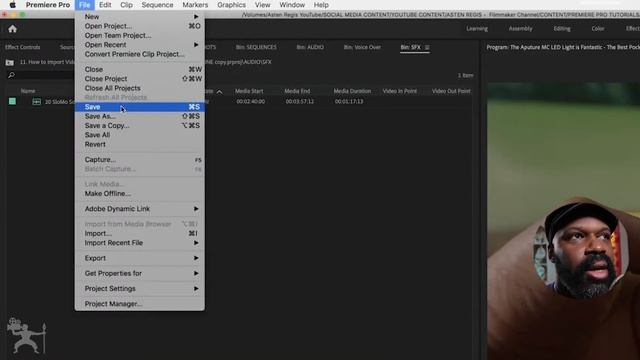The image size is (640, 360).
Task: Click media duration value 00:01:17:13
Action: click(x=349, y=102)
